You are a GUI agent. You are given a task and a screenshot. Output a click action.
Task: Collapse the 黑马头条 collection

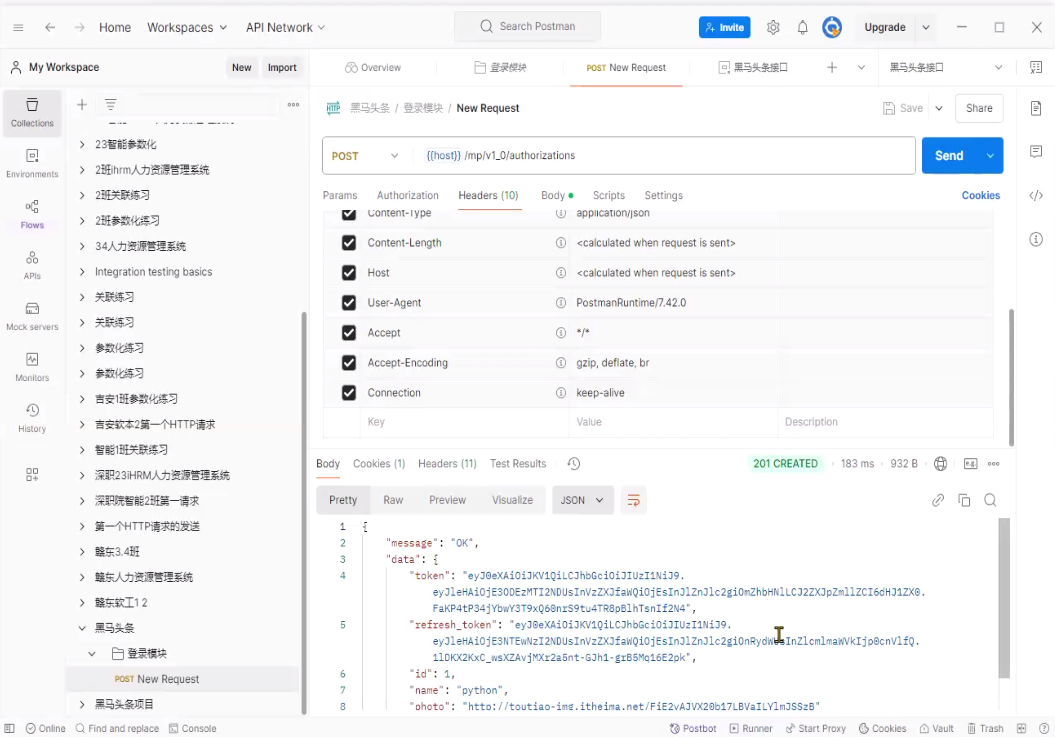[82, 628]
